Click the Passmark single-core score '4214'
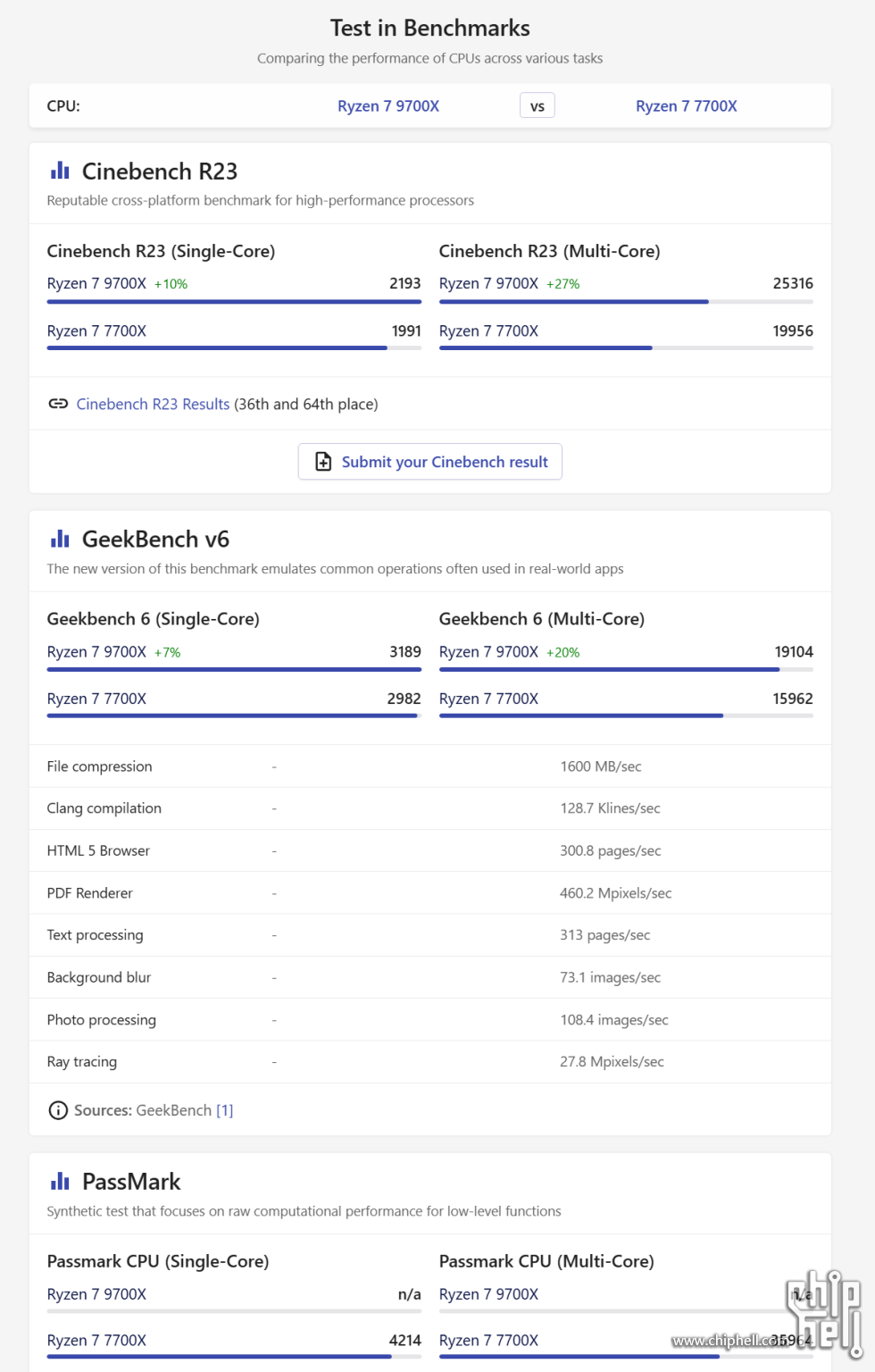The width and height of the screenshot is (875, 1372). pos(405,1341)
